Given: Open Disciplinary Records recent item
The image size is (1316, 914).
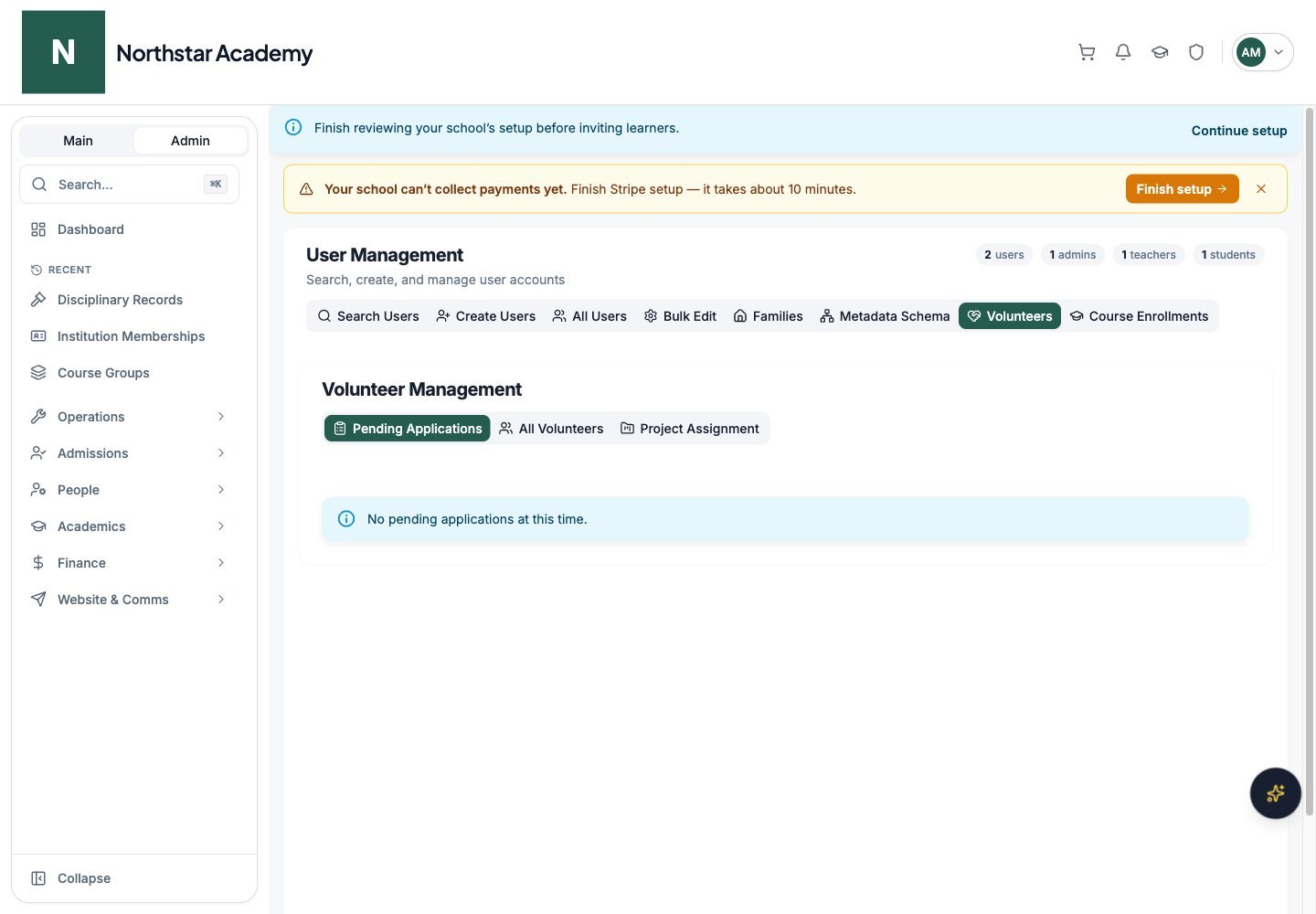Looking at the screenshot, I should click(129, 300).
